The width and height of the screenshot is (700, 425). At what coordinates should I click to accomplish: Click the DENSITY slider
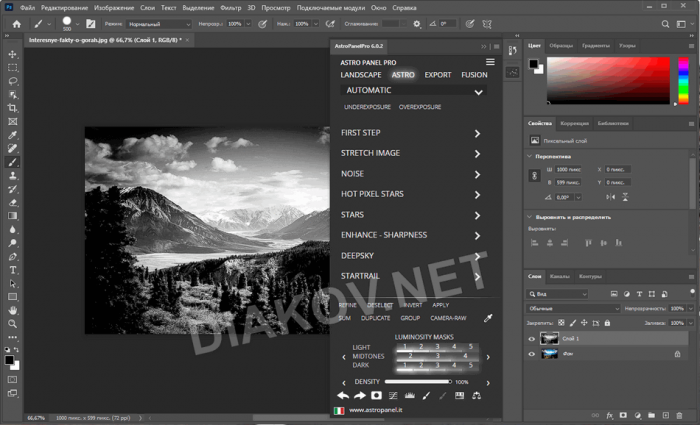(418, 381)
